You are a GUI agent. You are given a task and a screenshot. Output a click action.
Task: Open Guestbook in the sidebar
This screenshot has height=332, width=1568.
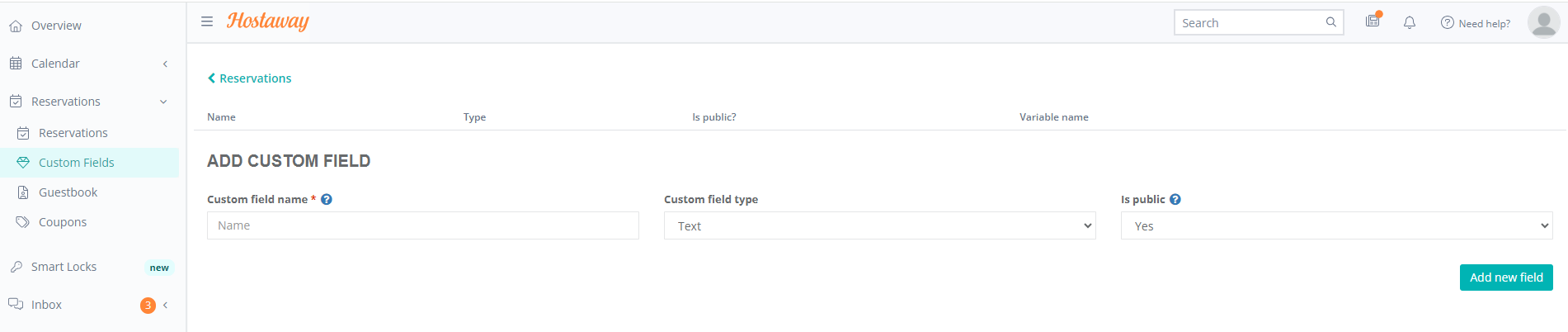click(x=68, y=192)
